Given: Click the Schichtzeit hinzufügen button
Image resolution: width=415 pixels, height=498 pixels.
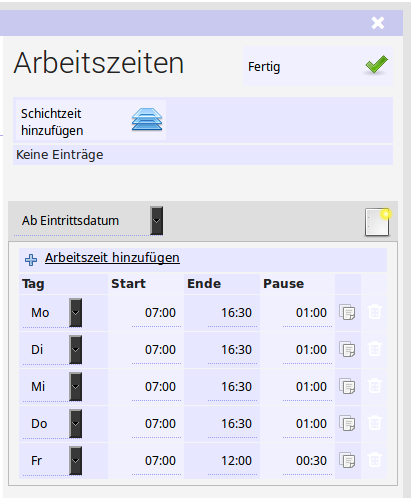Looking at the screenshot, I should click(91, 120).
